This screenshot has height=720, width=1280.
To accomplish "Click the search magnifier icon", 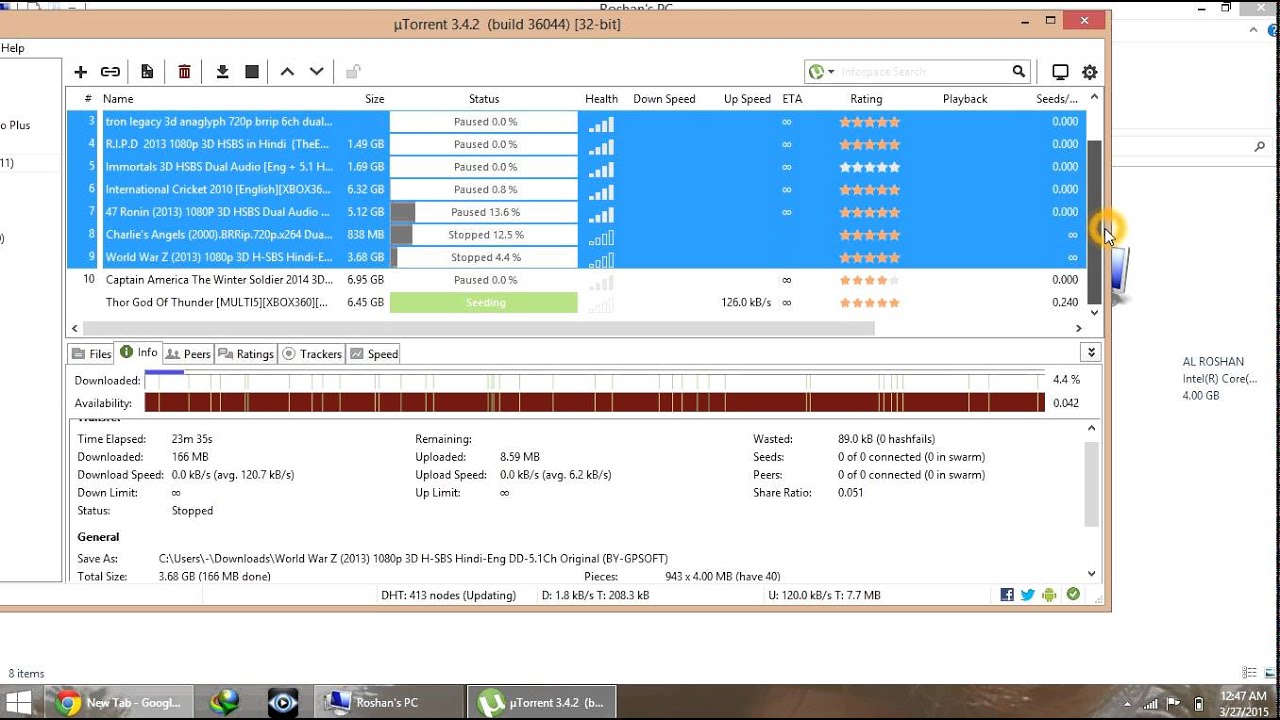I will click(x=1018, y=72).
